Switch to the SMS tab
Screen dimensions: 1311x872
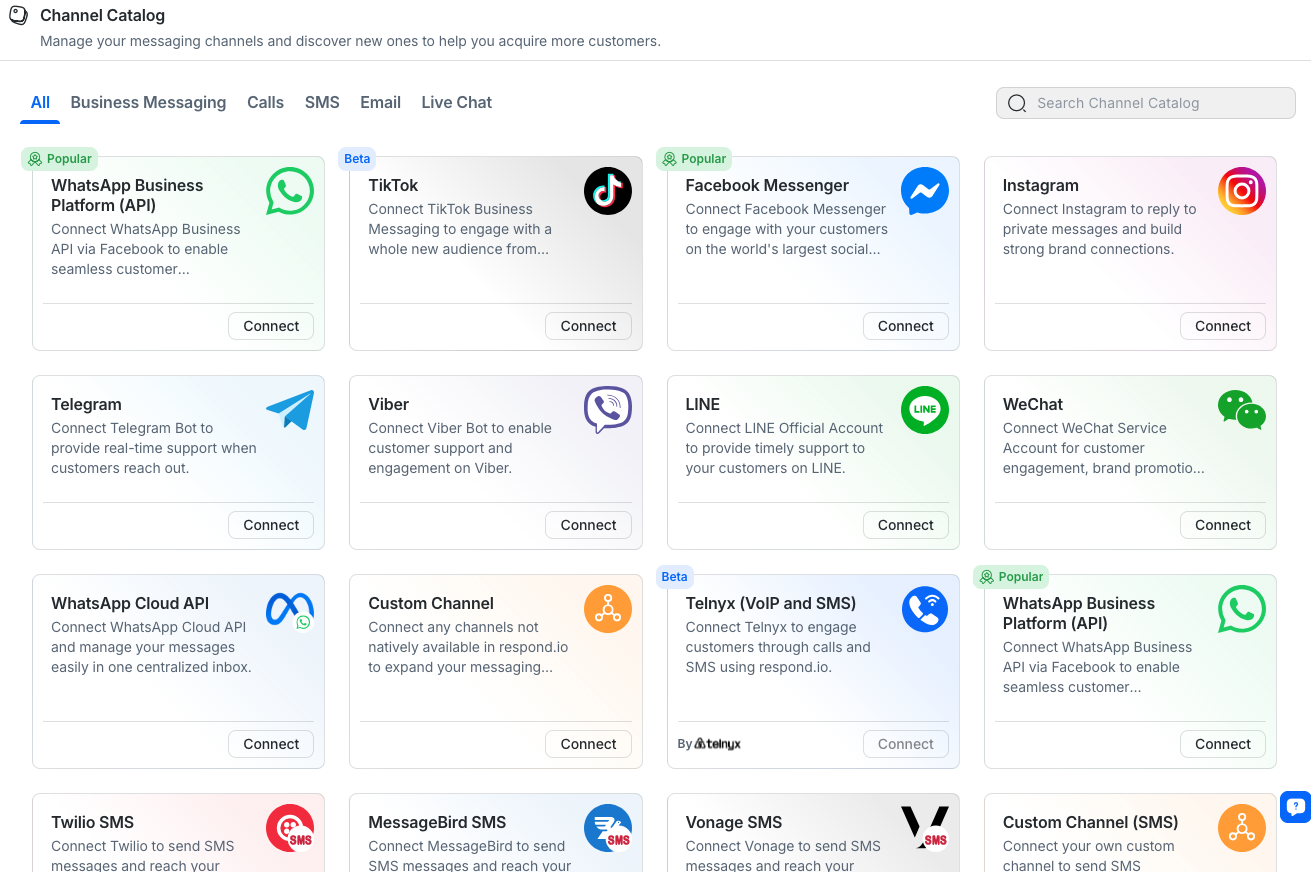point(321,102)
